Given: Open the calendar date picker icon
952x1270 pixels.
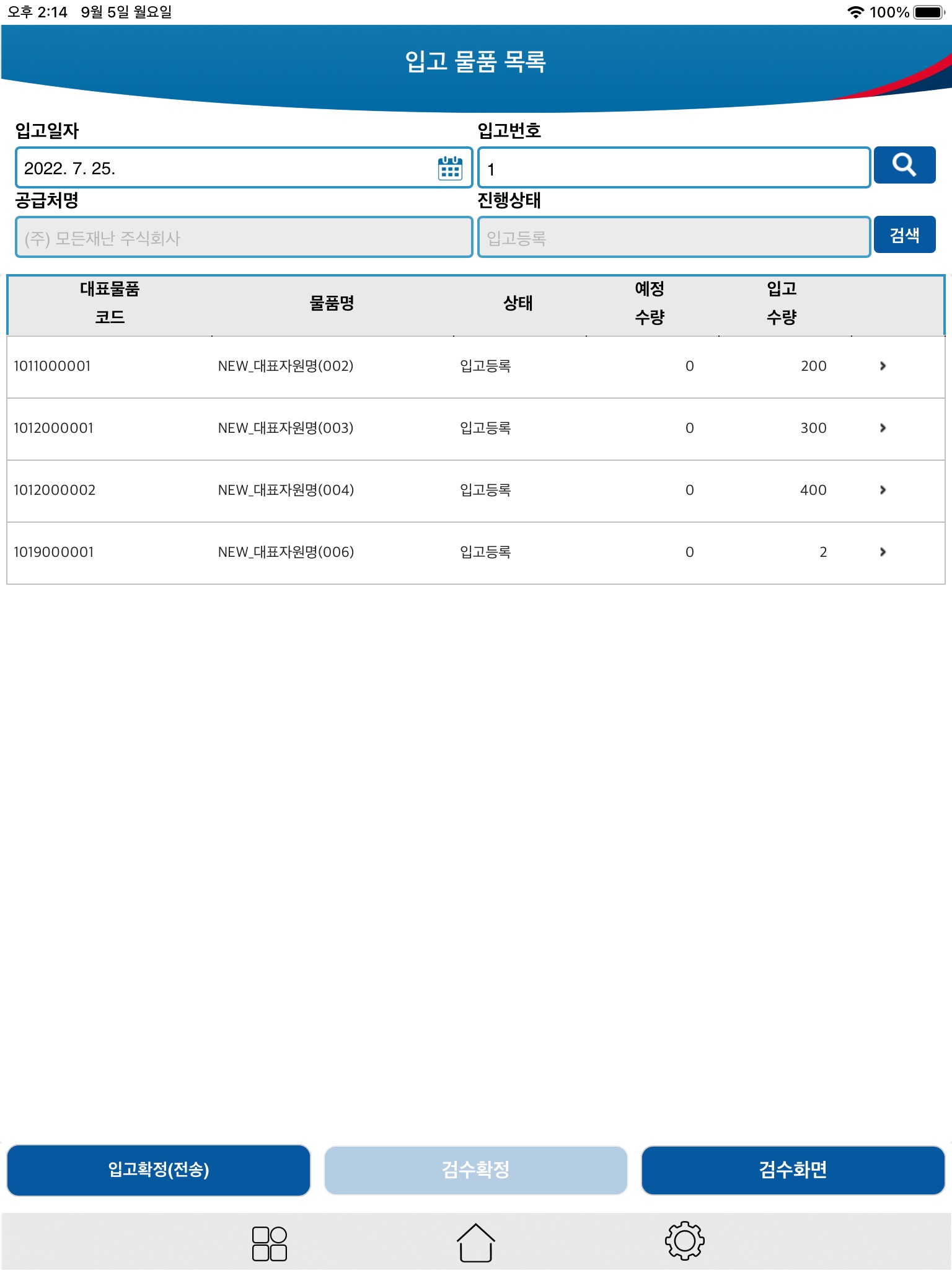Looking at the screenshot, I should [450, 168].
